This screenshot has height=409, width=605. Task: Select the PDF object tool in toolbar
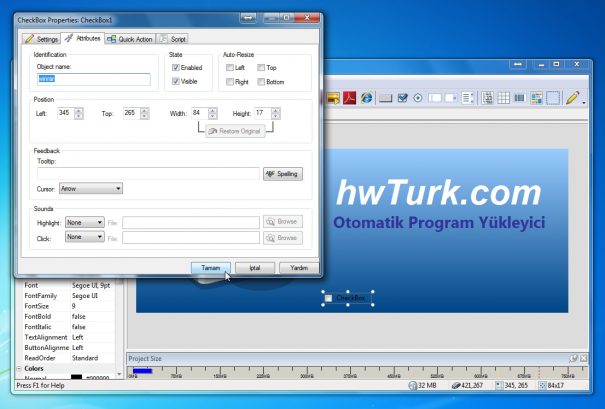point(350,98)
